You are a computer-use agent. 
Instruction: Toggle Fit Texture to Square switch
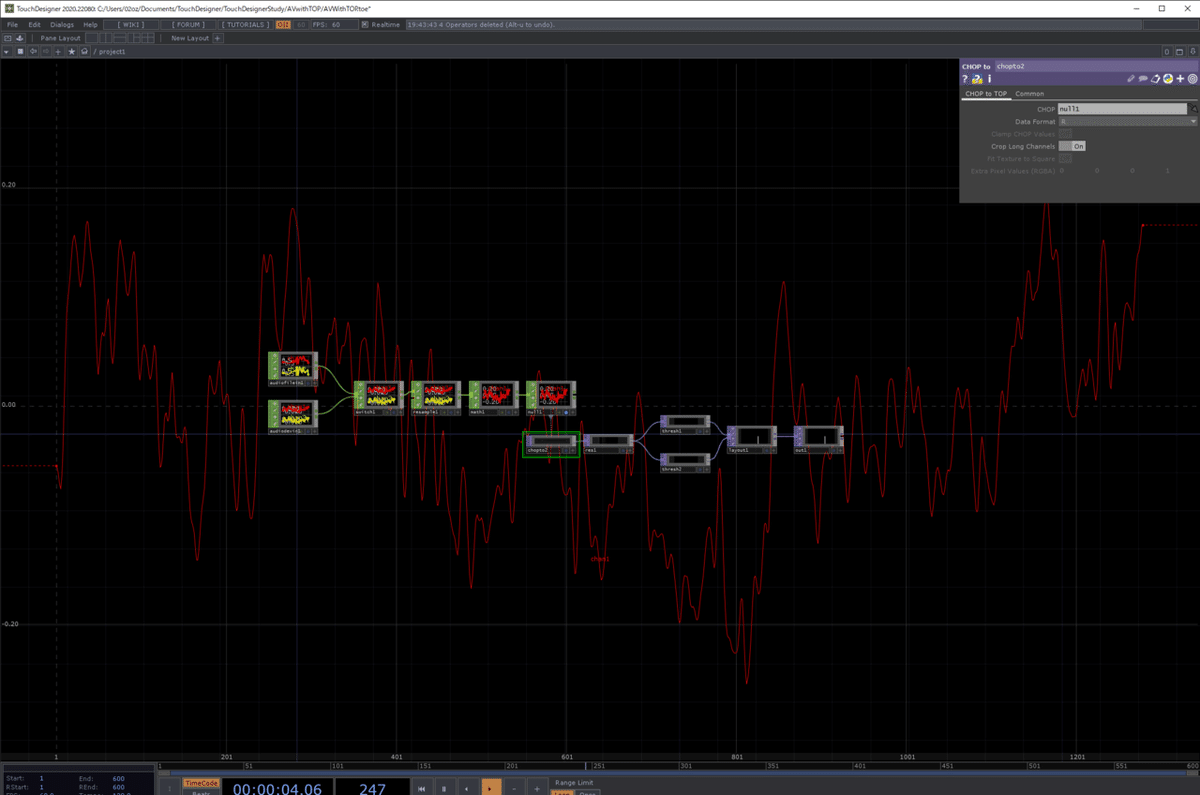coord(1066,158)
